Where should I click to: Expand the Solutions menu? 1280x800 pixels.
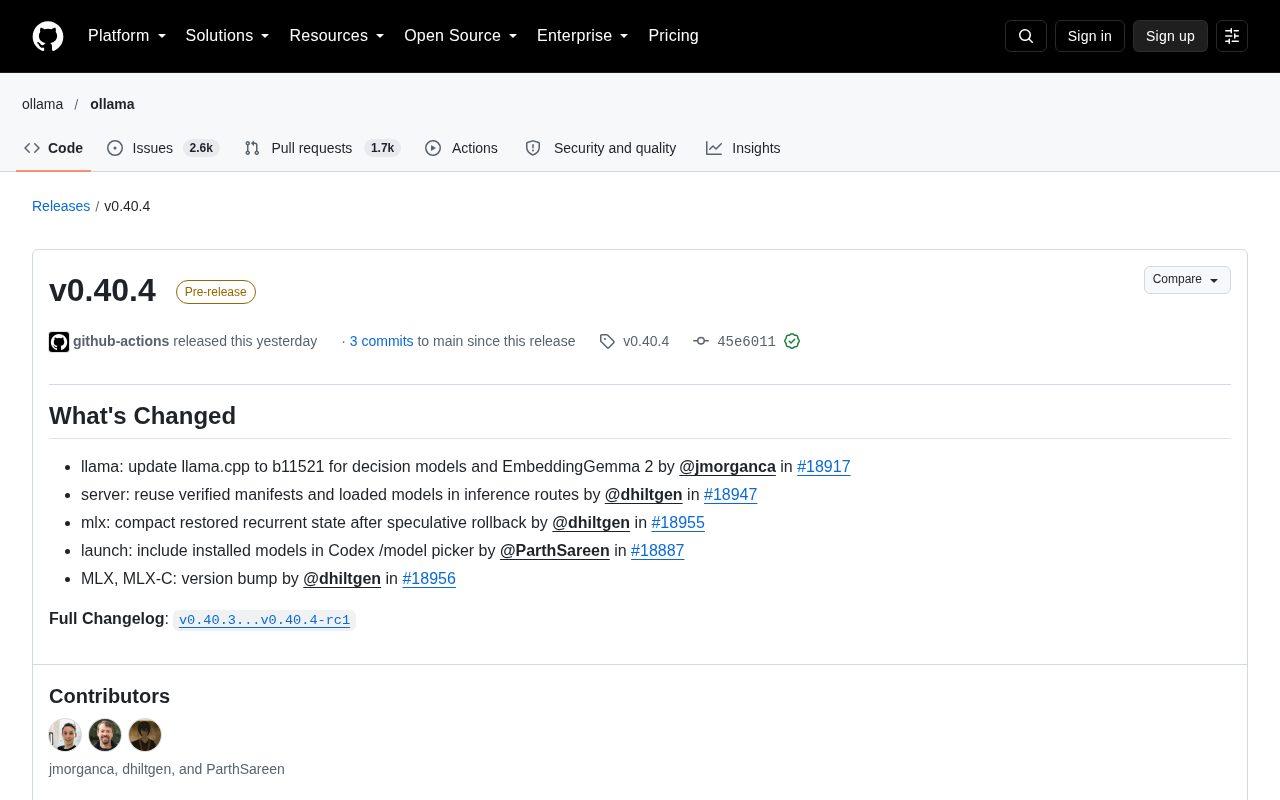point(228,36)
